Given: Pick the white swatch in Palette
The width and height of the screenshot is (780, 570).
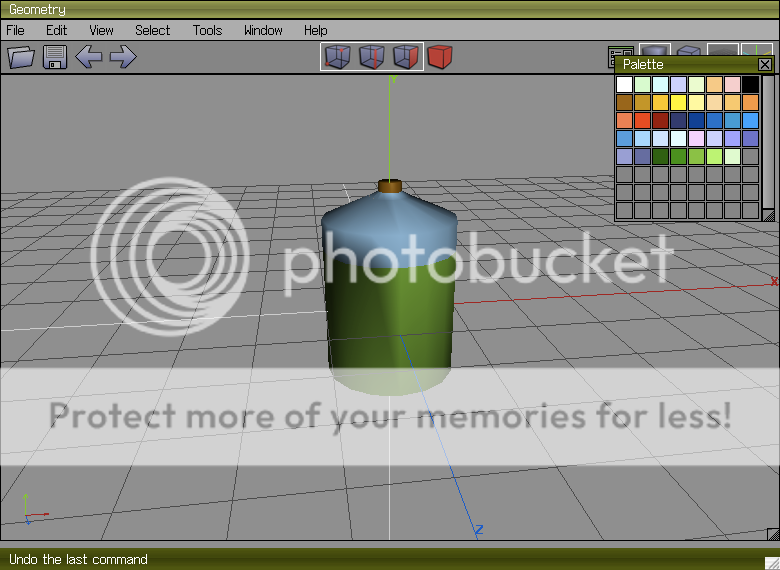Looking at the screenshot, I should [x=624, y=84].
